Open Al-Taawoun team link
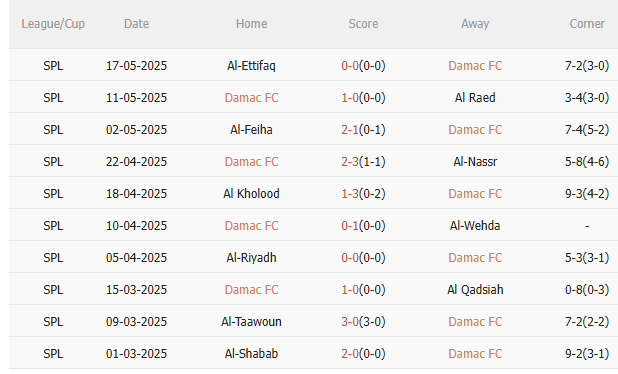Screen dimensions: 618x374 (x=251, y=322)
